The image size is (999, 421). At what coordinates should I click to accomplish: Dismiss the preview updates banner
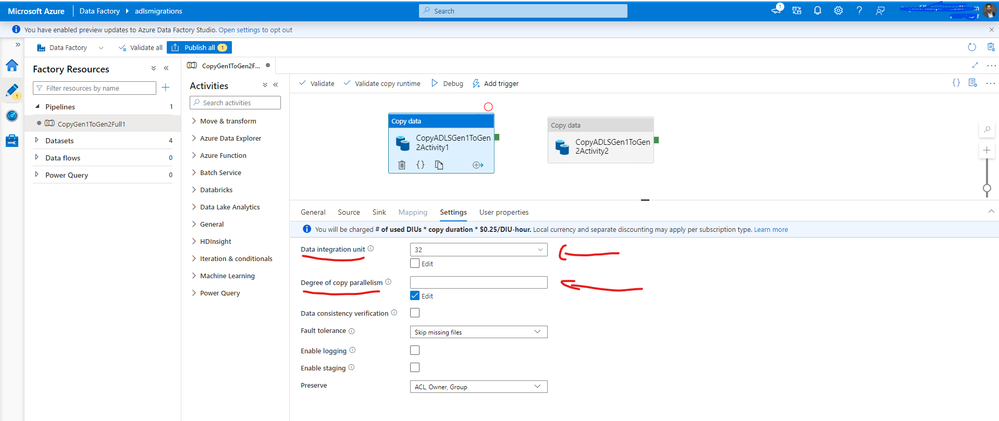coord(991,30)
